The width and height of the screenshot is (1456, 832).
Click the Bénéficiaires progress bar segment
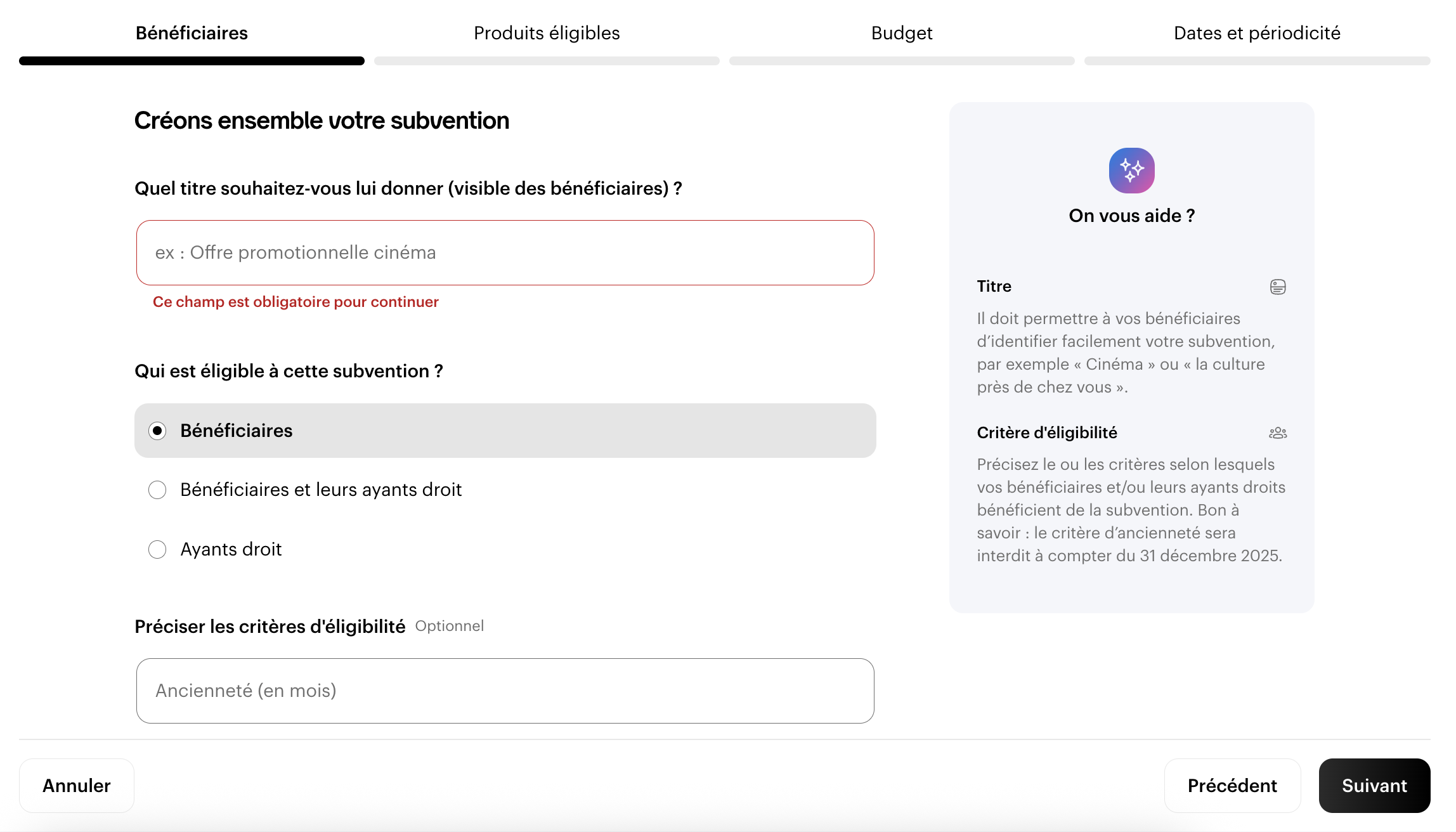tap(192, 61)
